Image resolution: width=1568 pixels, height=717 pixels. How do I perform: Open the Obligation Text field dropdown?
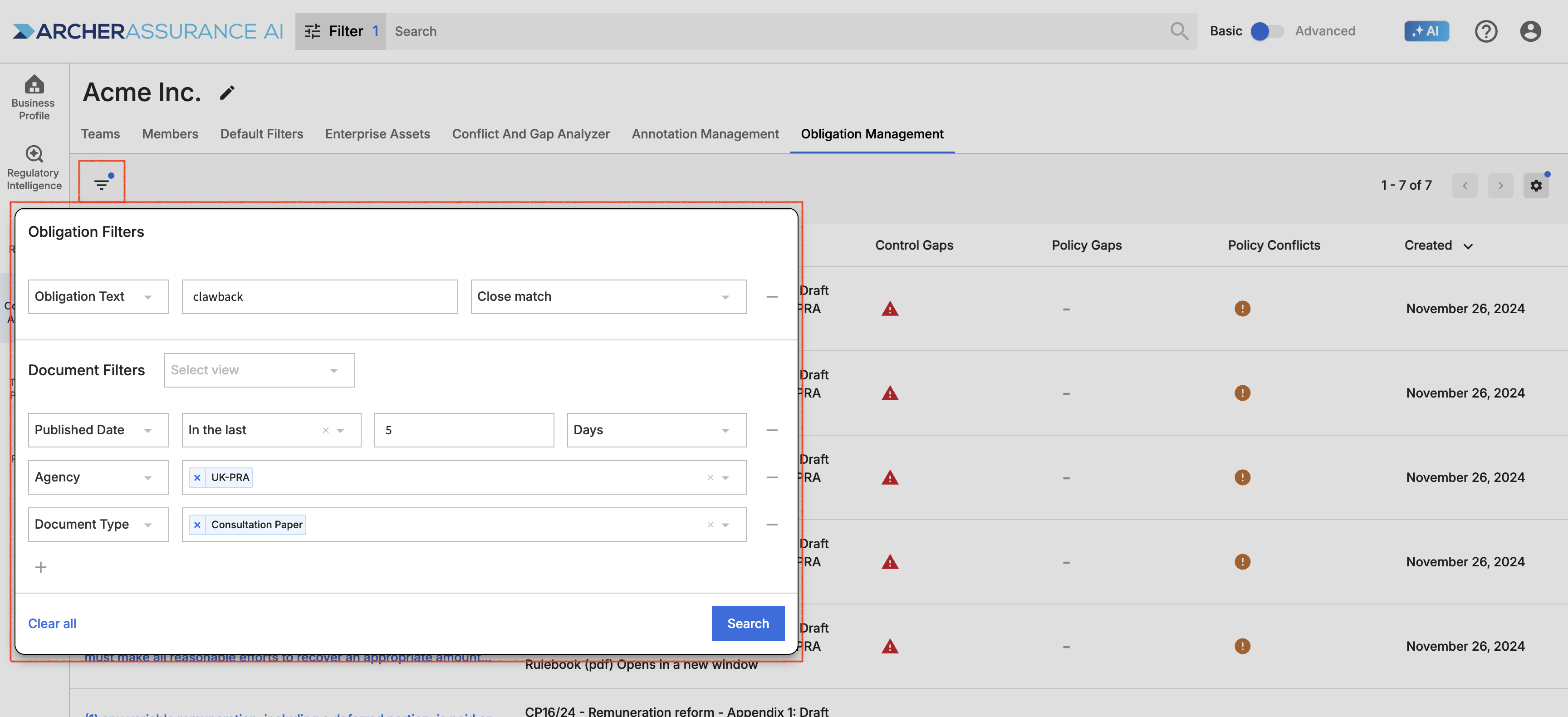(98, 296)
